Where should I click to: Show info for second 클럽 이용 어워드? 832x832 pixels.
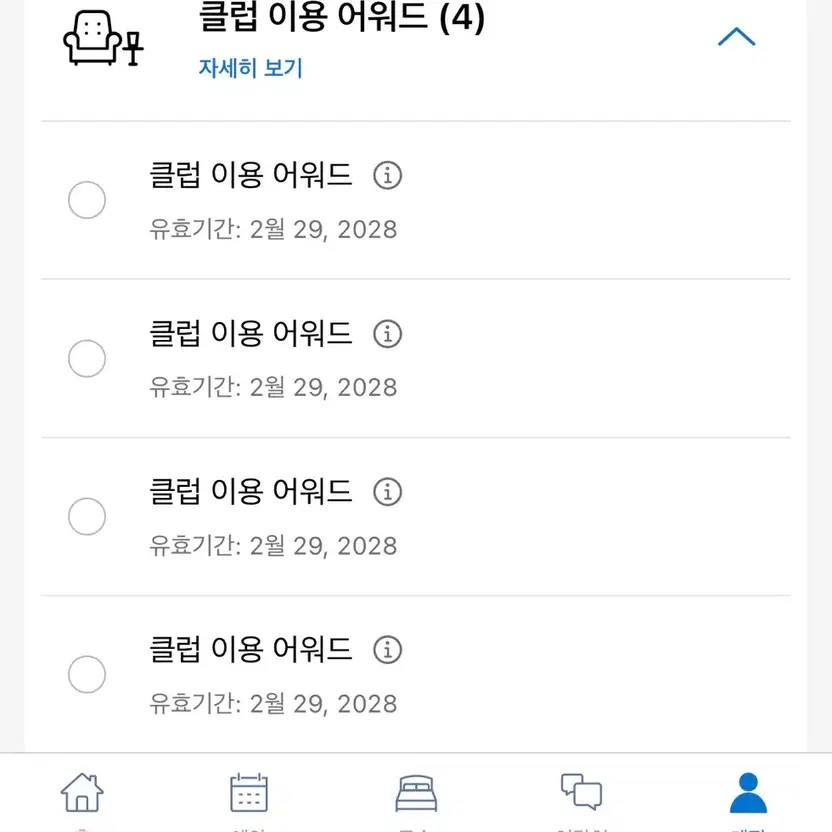[x=387, y=334]
